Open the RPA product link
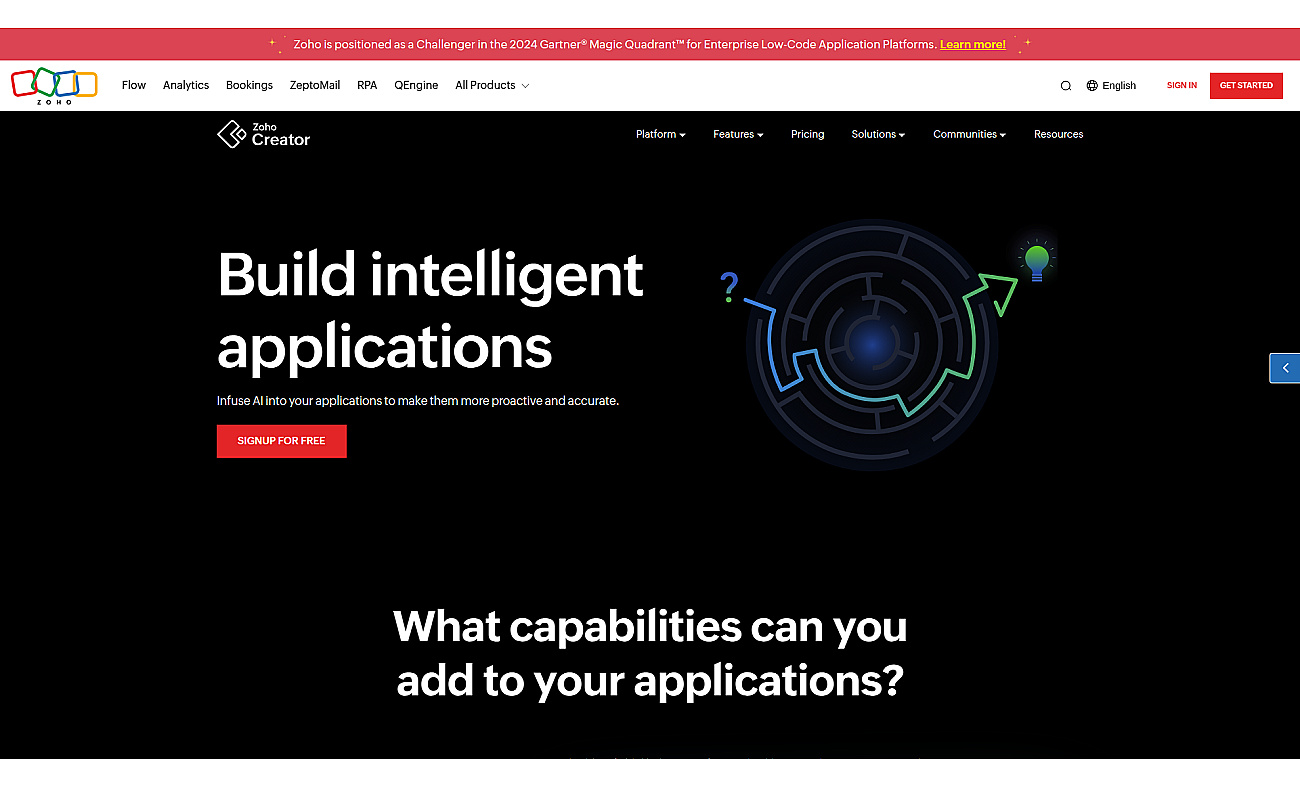This screenshot has height=788, width=1300. click(367, 85)
